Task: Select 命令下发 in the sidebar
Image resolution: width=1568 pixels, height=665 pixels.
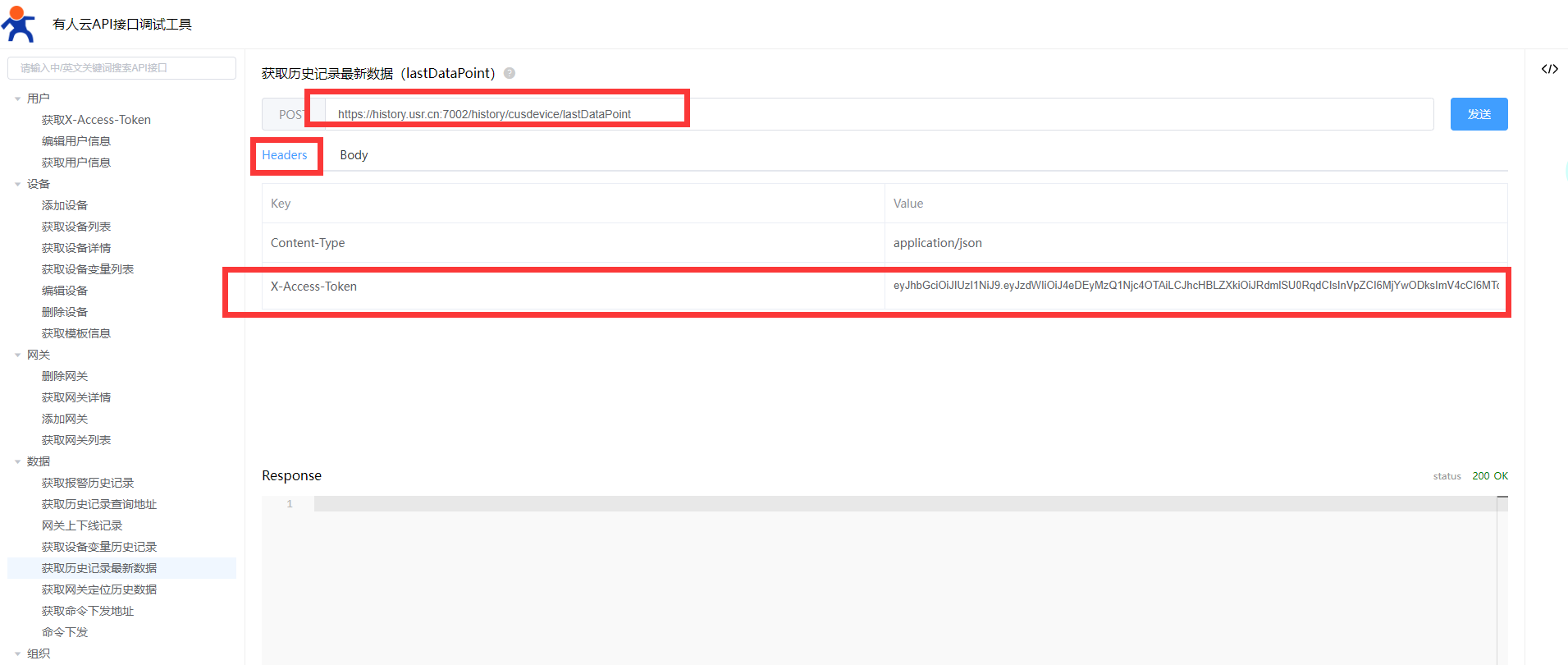Action: pos(65,632)
